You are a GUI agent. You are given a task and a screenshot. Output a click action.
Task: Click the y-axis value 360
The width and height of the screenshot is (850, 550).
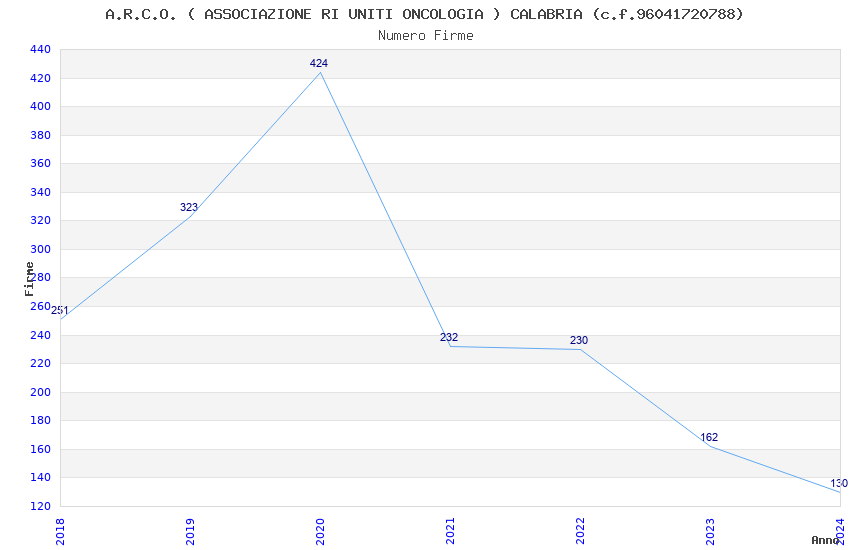pos(40,164)
